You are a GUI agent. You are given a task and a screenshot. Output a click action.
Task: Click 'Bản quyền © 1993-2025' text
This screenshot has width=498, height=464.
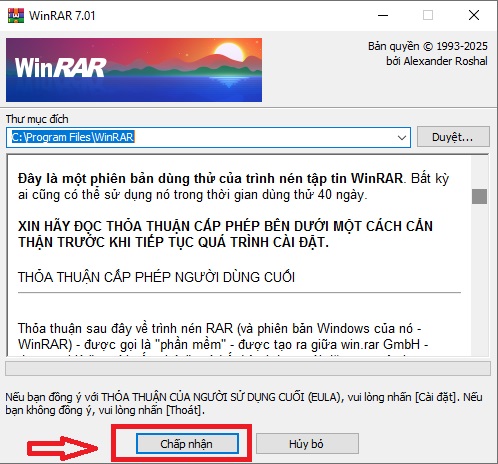(428, 46)
